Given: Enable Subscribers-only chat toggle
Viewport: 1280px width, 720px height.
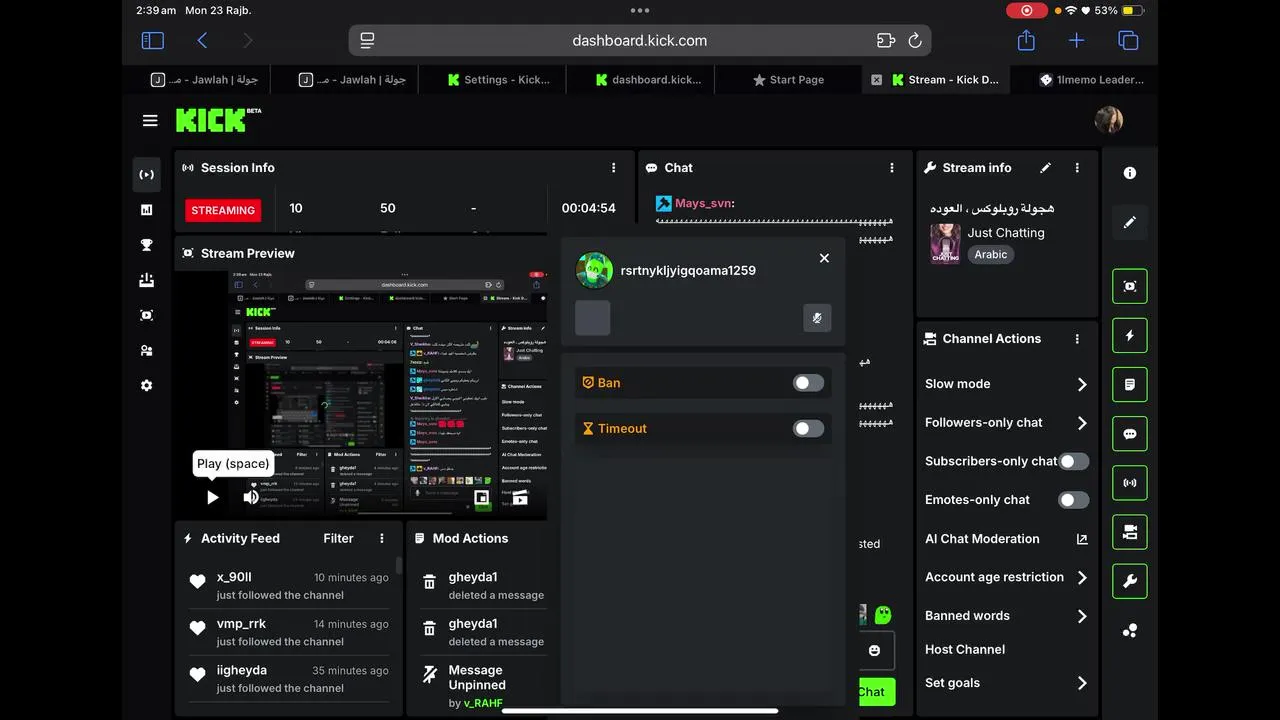Looking at the screenshot, I should 1074,461.
